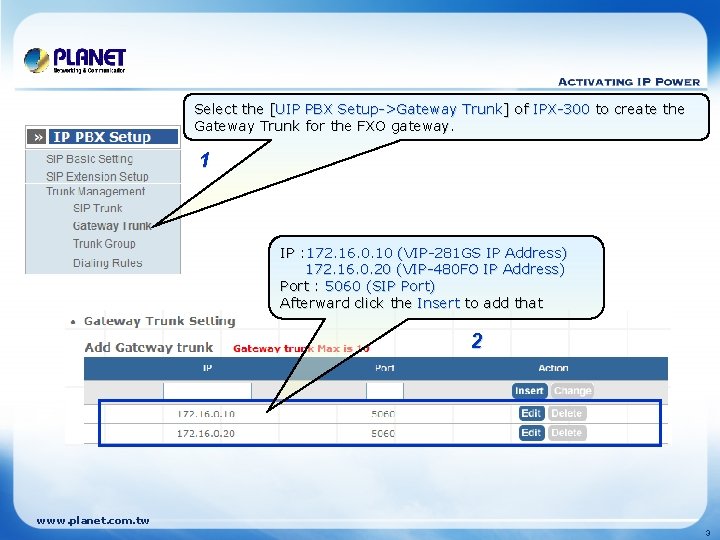Select SIP Extension Setup in menu
720x540 pixels.
pyautogui.click(x=97, y=176)
